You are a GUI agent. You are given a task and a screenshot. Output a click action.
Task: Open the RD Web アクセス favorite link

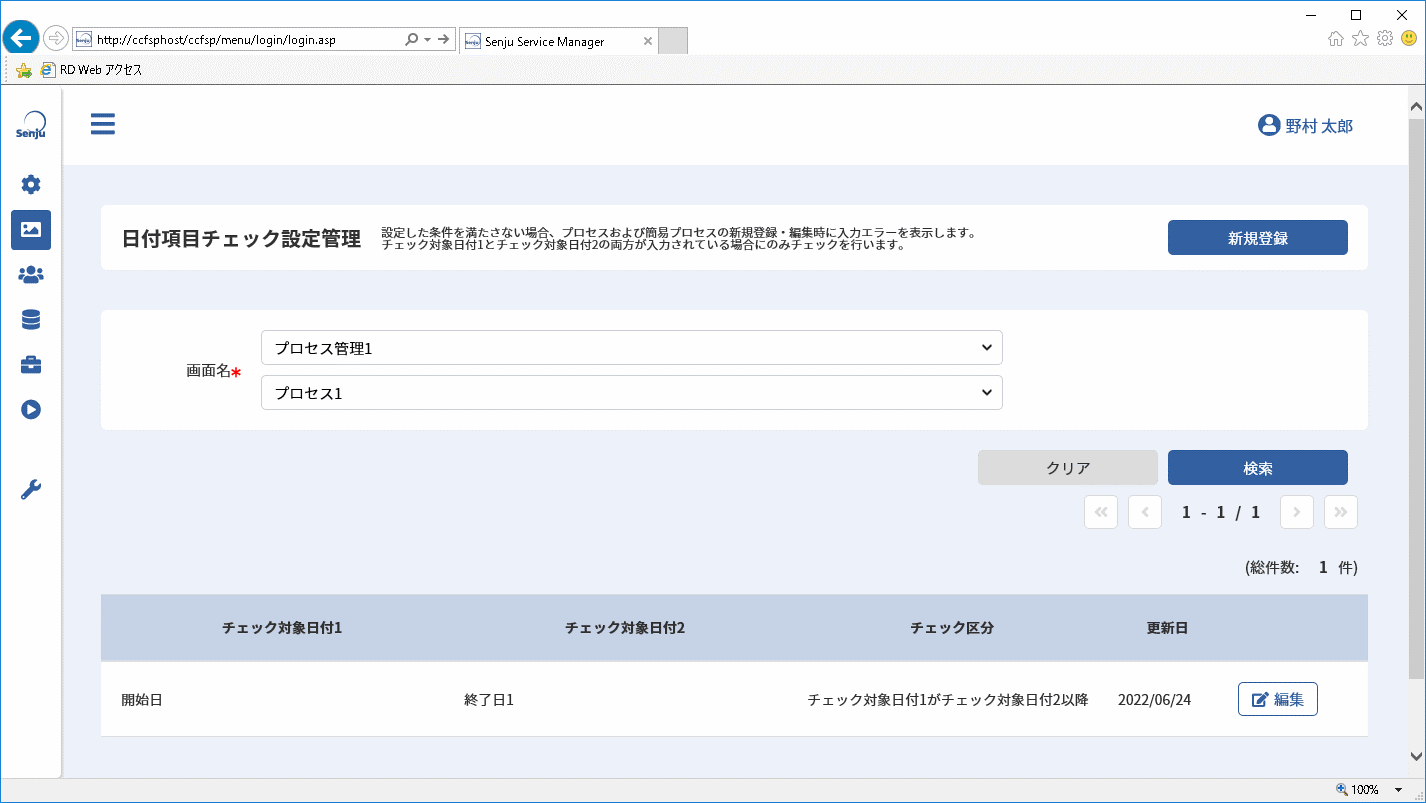coord(92,70)
